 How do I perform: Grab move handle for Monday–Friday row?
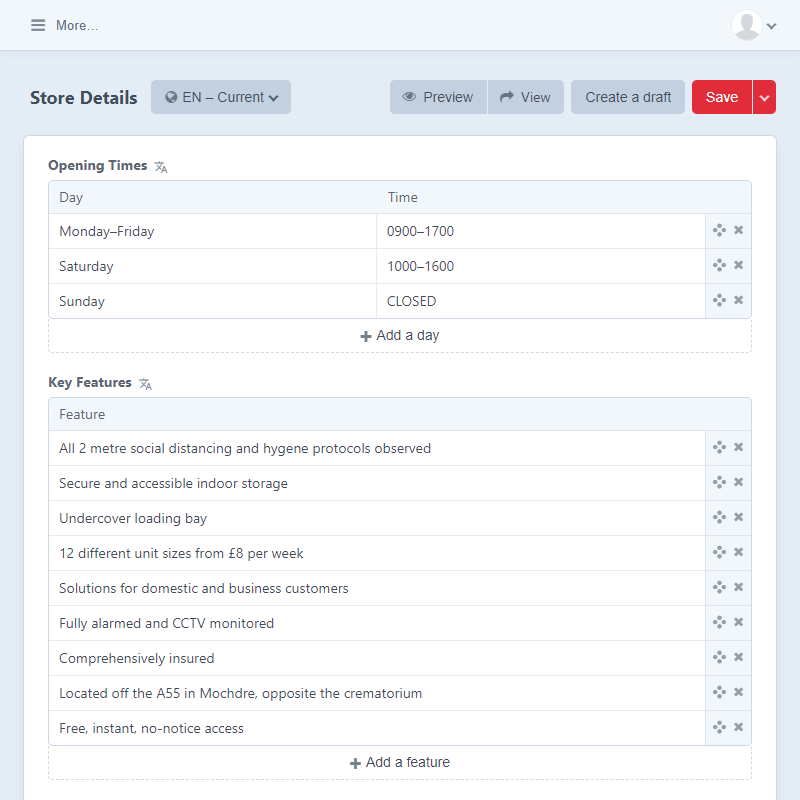[x=719, y=230]
